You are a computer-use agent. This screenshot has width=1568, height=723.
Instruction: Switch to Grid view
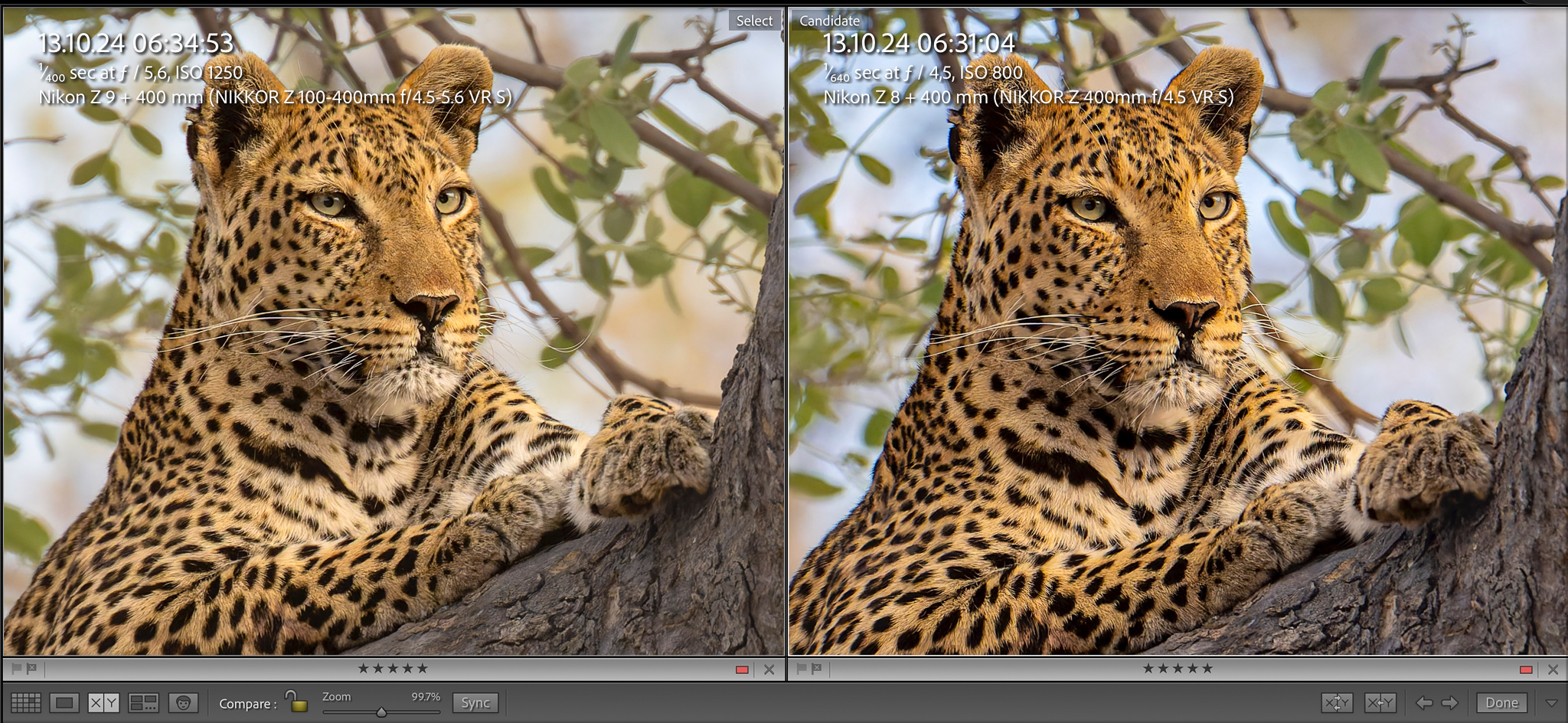pos(26,702)
